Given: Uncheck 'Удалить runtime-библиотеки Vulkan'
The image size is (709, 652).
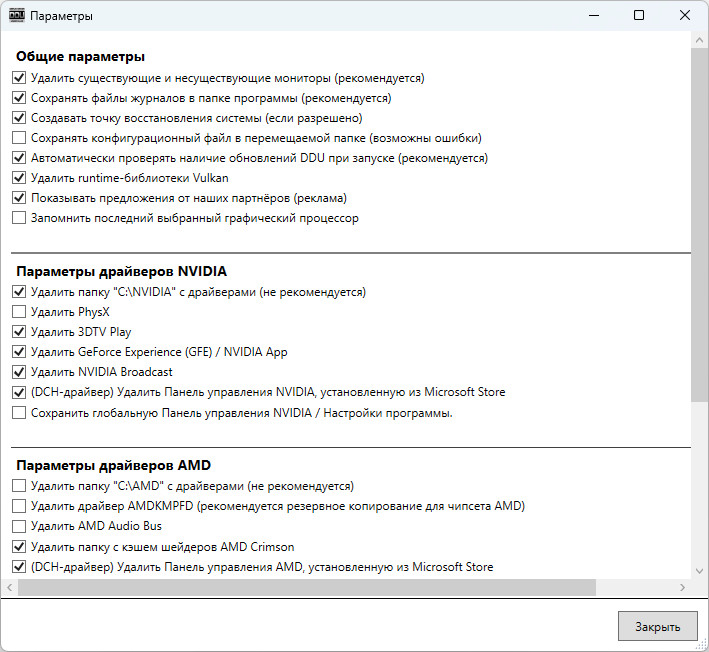Looking at the screenshot, I should coord(19,178).
